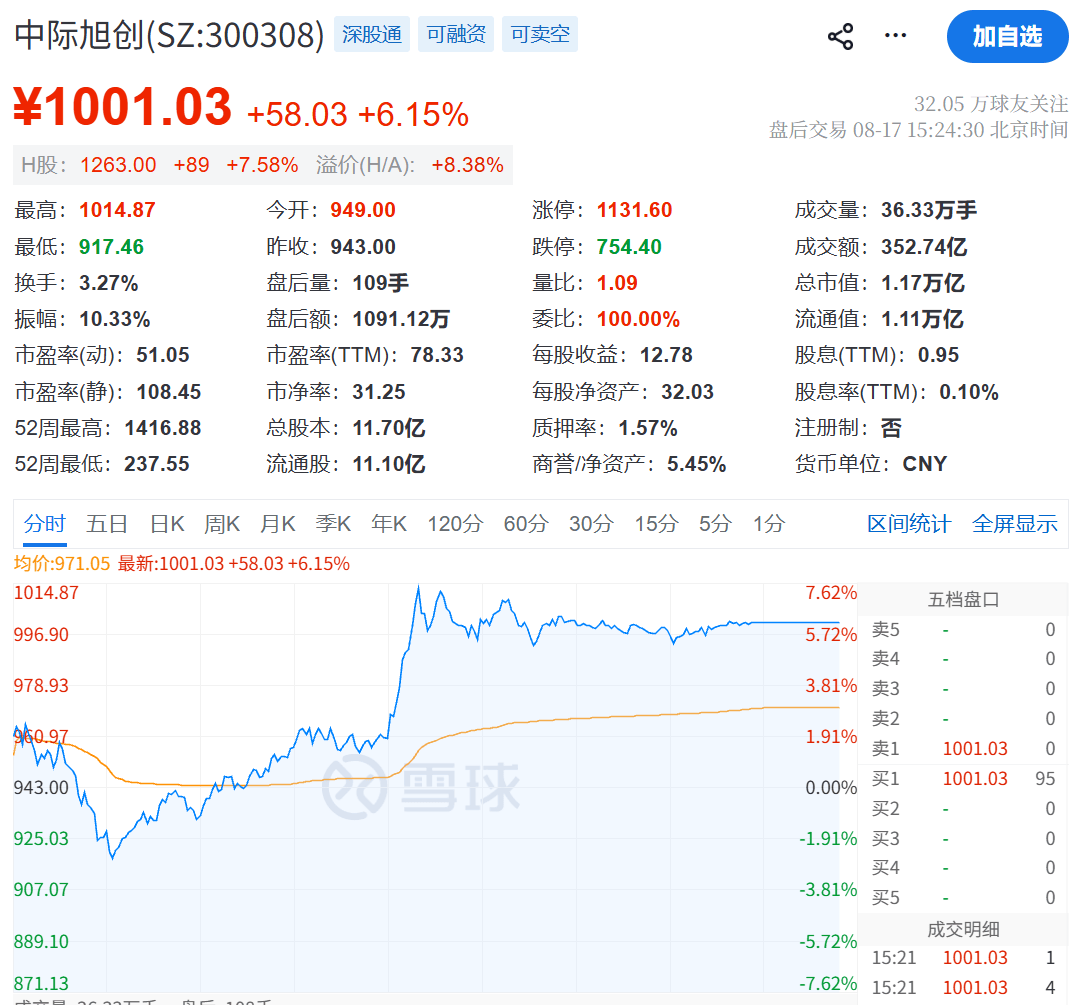Open the 周K chart tab
Image resolution: width=1080 pixels, height=1005 pixels.
pos(222,524)
